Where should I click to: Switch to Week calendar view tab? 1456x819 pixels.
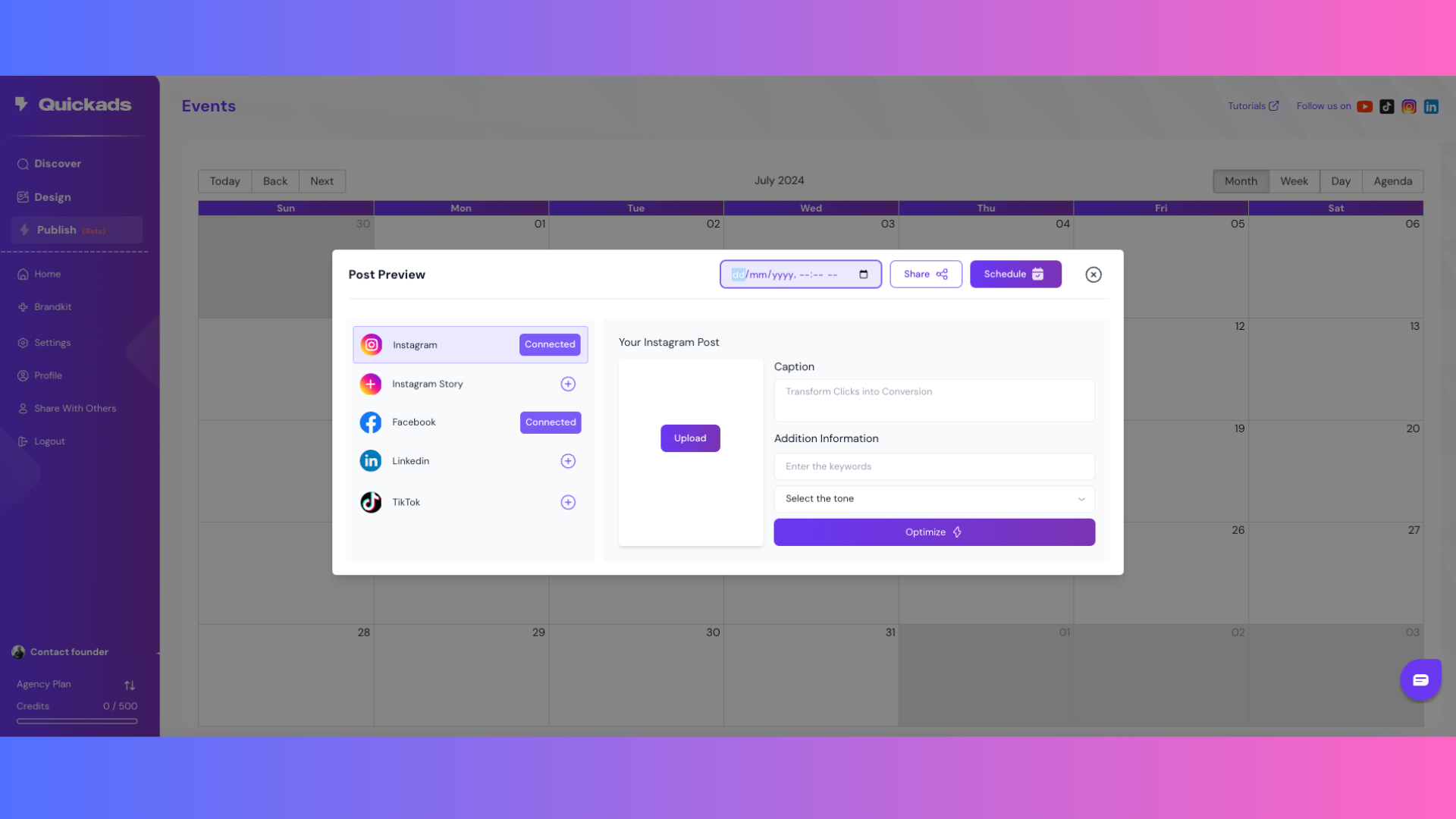tap(1294, 181)
